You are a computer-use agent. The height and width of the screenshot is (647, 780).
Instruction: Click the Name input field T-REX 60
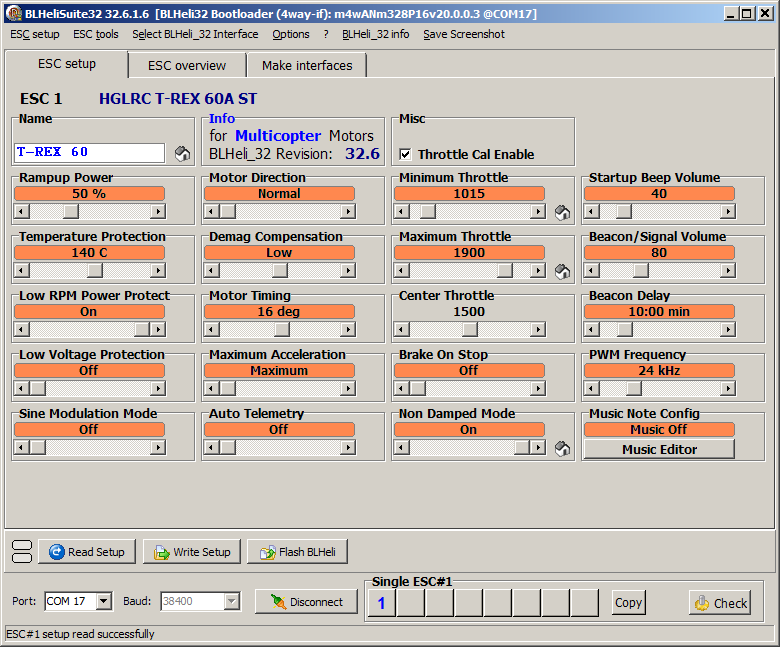pos(90,153)
